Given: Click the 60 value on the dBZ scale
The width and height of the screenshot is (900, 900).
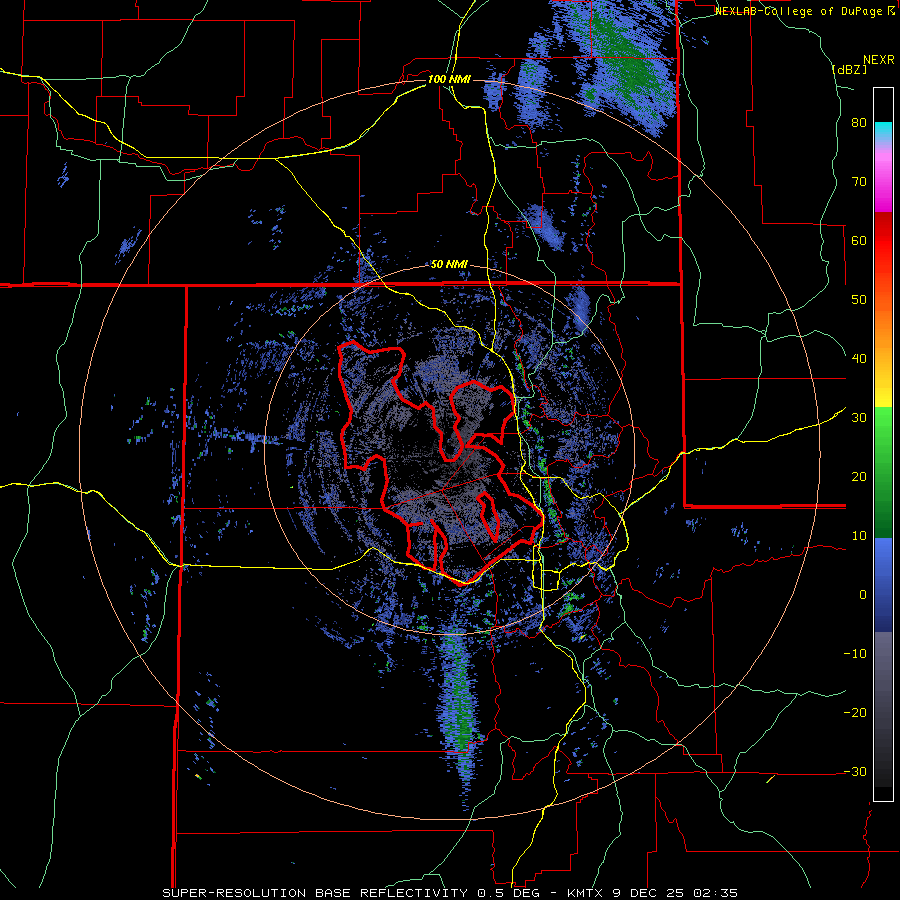Looking at the screenshot, I should (x=859, y=240).
